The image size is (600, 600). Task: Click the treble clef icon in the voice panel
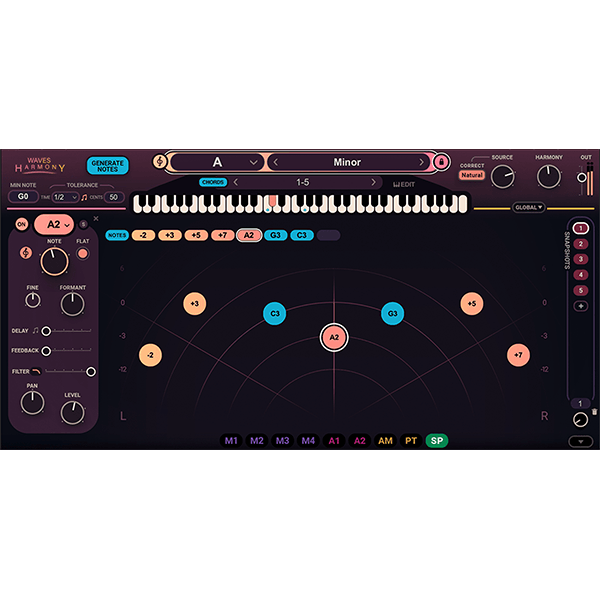[24, 253]
